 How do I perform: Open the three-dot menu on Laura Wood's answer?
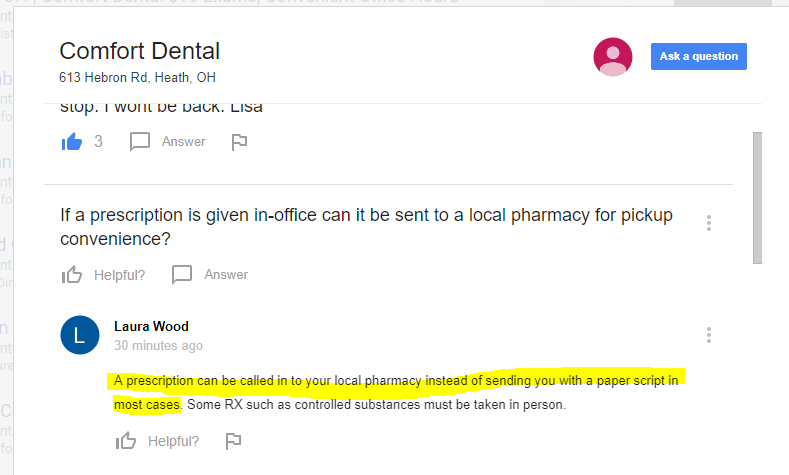click(708, 335)
